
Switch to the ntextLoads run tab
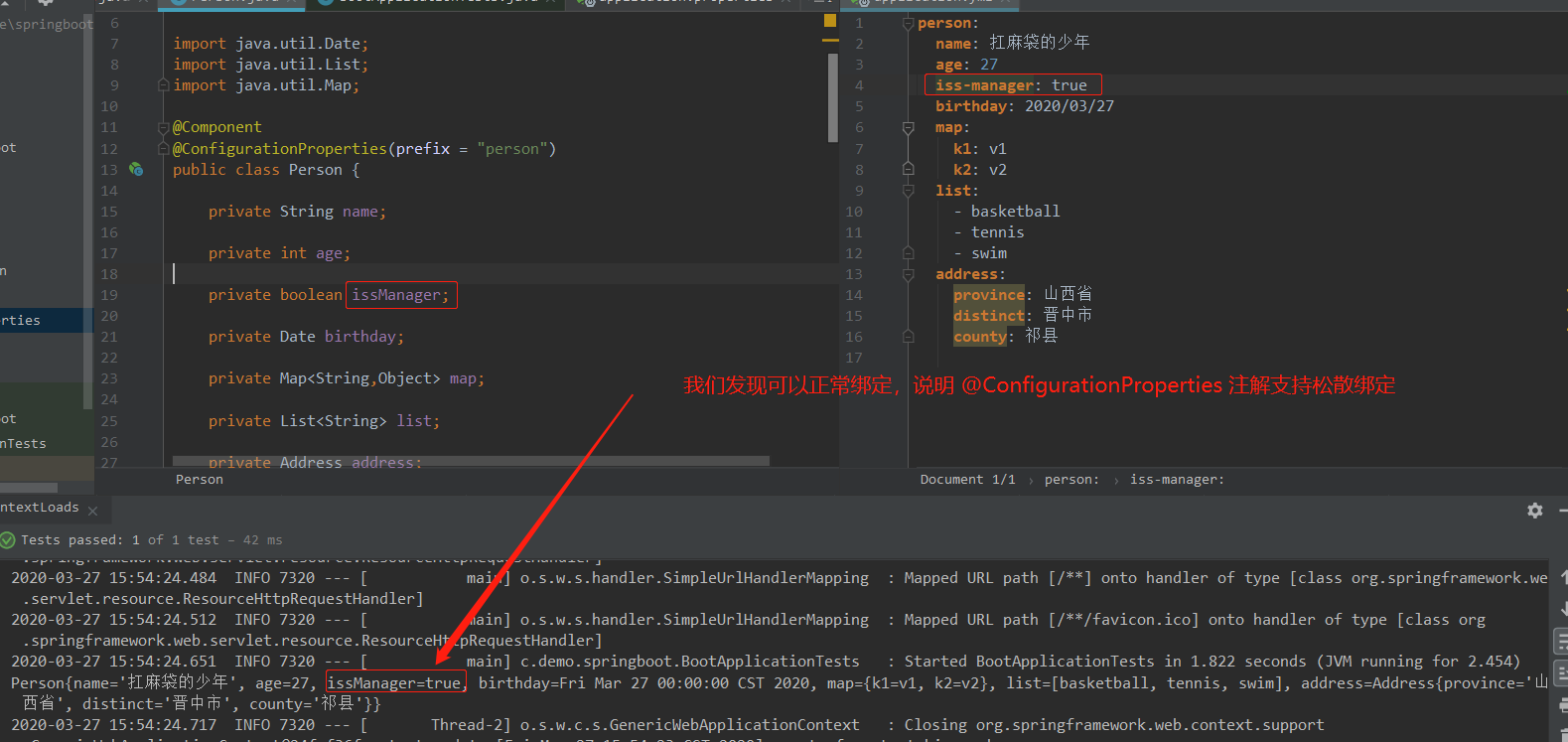point(40,508)
